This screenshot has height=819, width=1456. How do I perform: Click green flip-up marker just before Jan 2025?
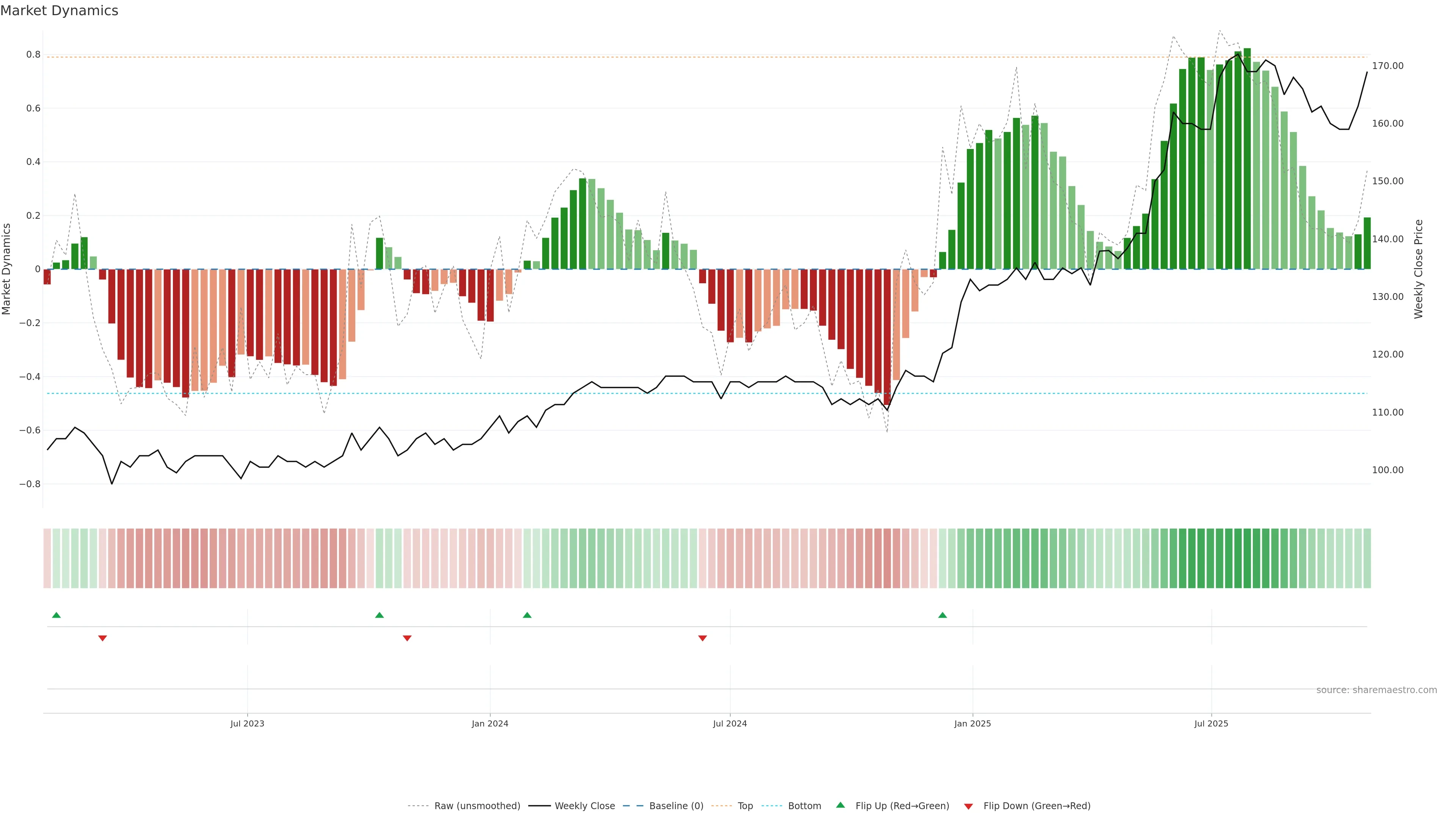pyautogui.click(x=942, y=615)
